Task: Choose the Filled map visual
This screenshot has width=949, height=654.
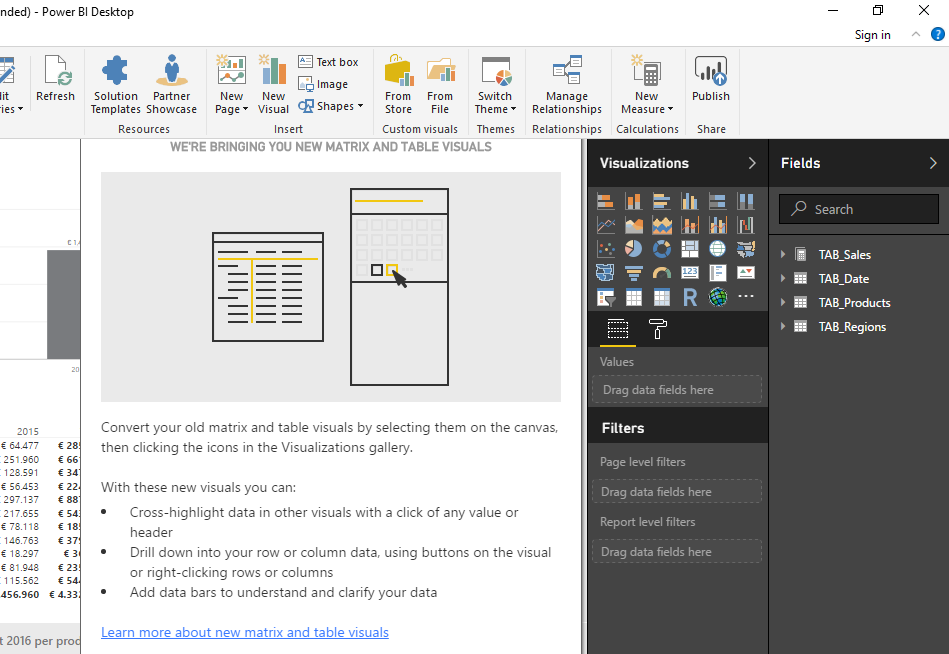Action: pyautogui.click(x=746, y=249)
